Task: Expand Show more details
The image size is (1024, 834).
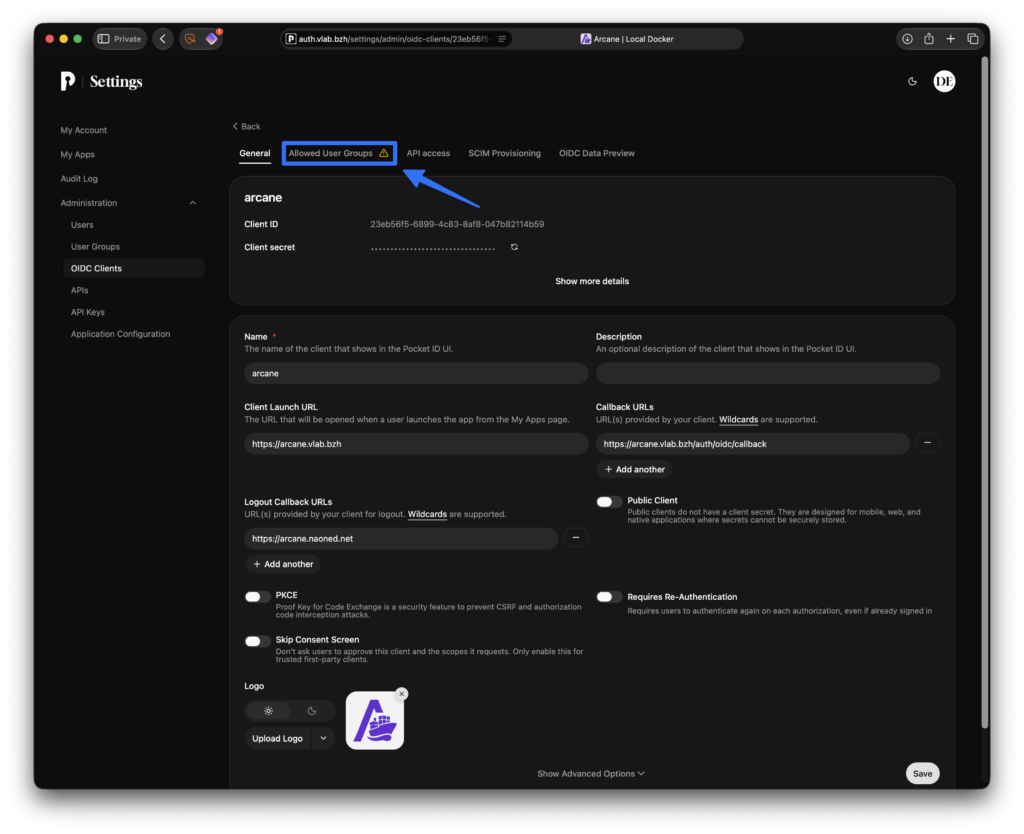Action: 592,281
